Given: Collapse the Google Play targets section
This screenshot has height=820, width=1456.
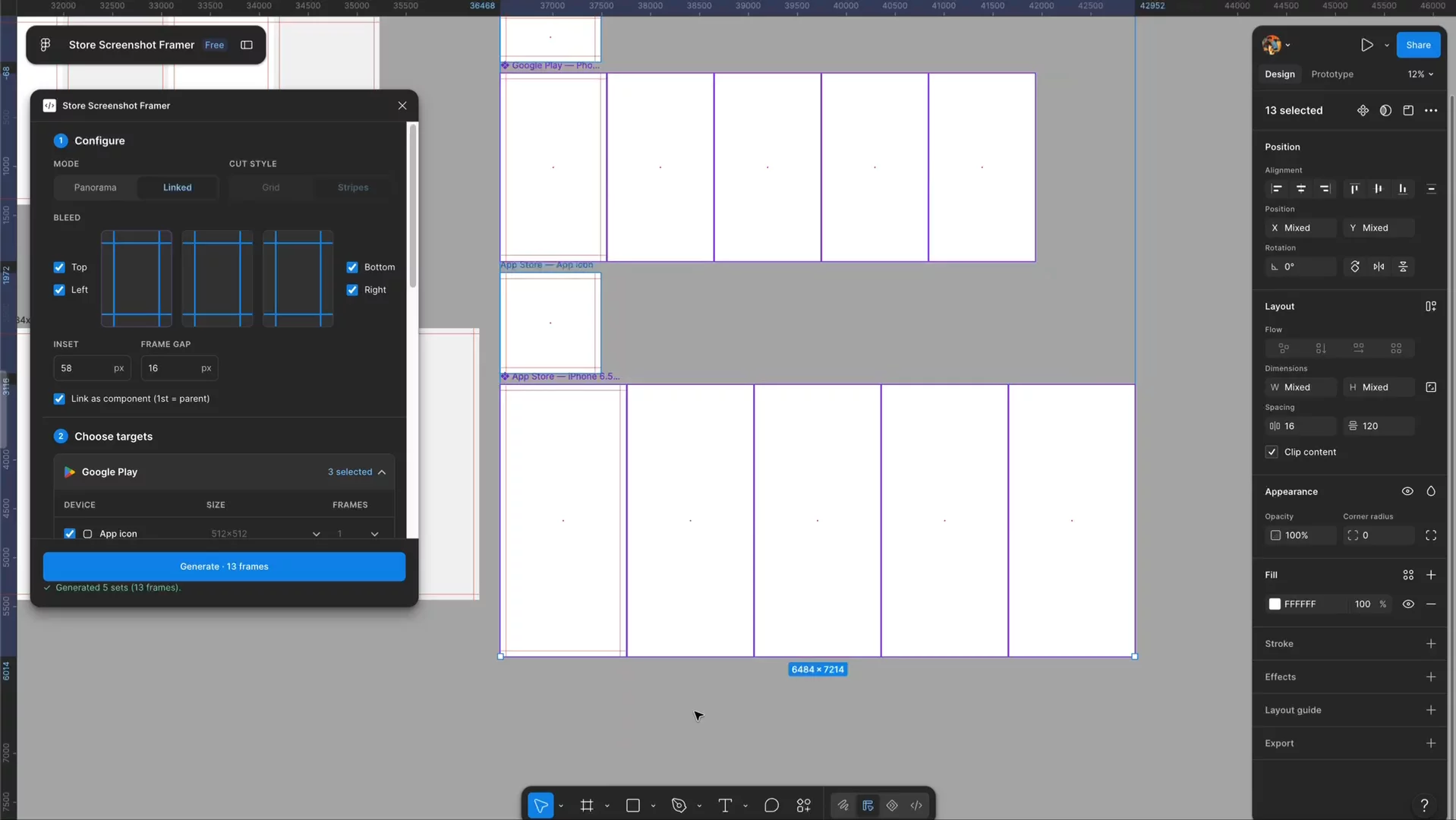Looking at the screenshot, I should tap(382, 472).
